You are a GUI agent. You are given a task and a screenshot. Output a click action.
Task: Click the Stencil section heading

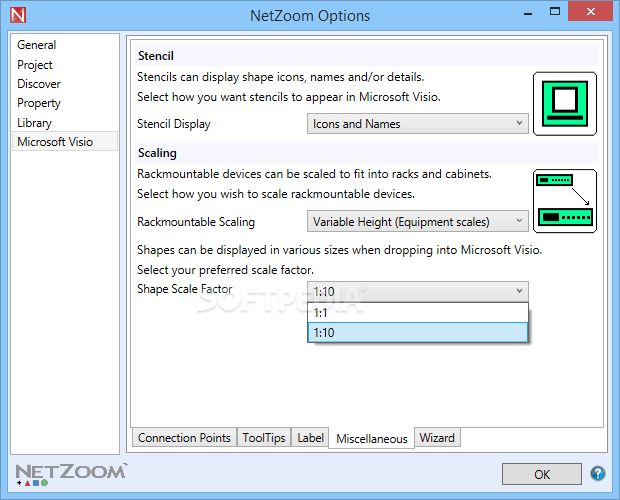click(x=156, y=56)
